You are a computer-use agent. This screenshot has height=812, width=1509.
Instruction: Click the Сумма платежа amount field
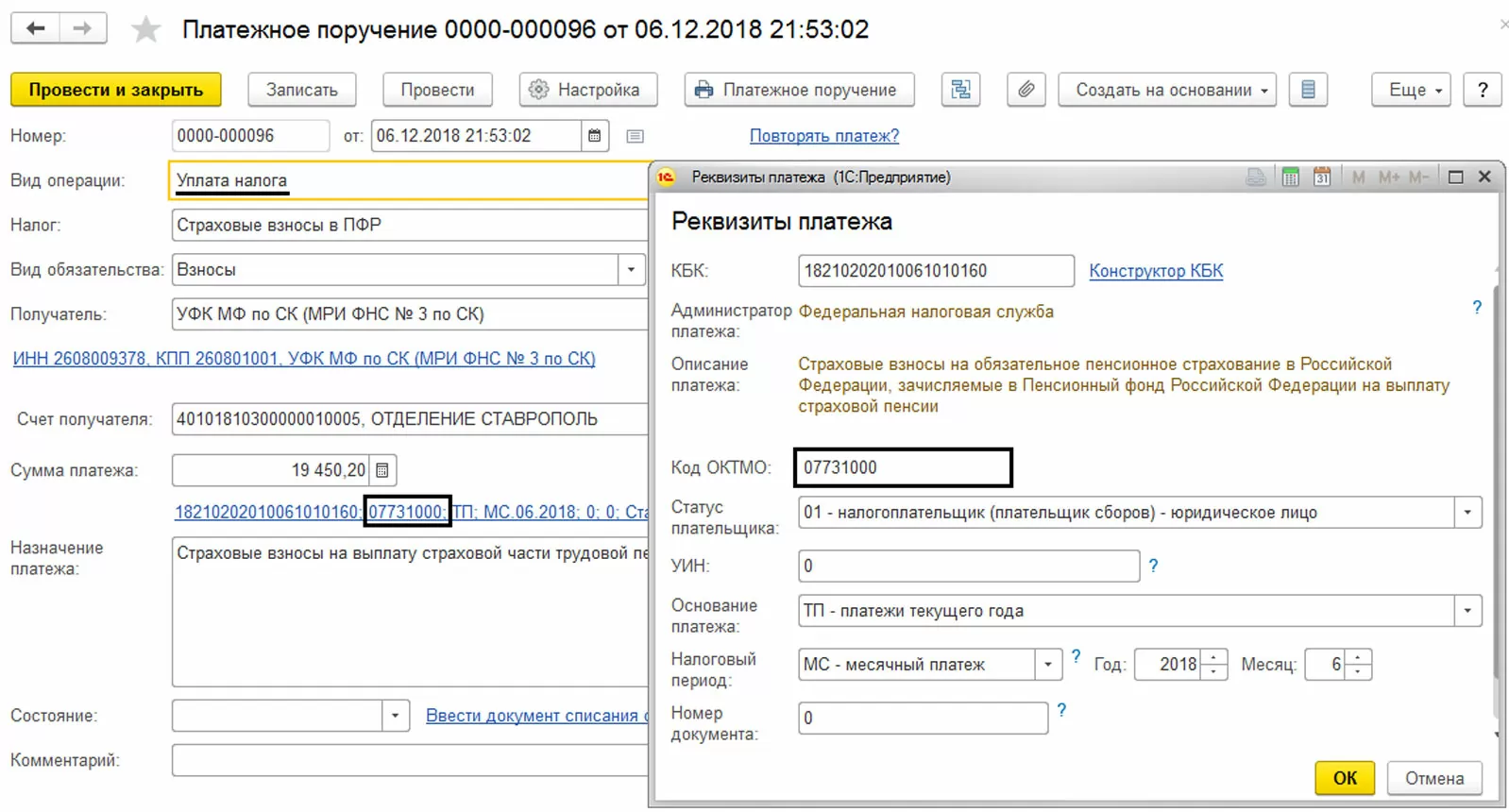[x=271, y=470]
